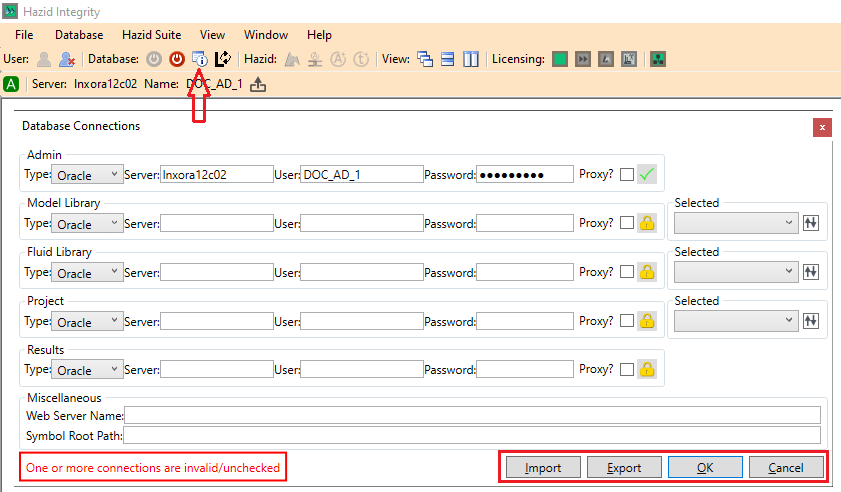Click the export icon beside the server name
The height and width of the screenshot is (492, 841).
click(258, 84)
